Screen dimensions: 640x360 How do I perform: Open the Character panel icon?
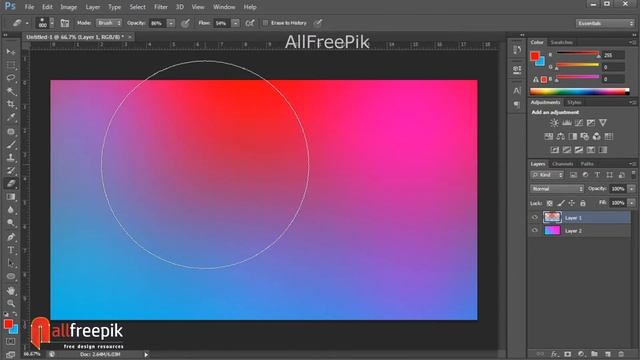(517, 90)
